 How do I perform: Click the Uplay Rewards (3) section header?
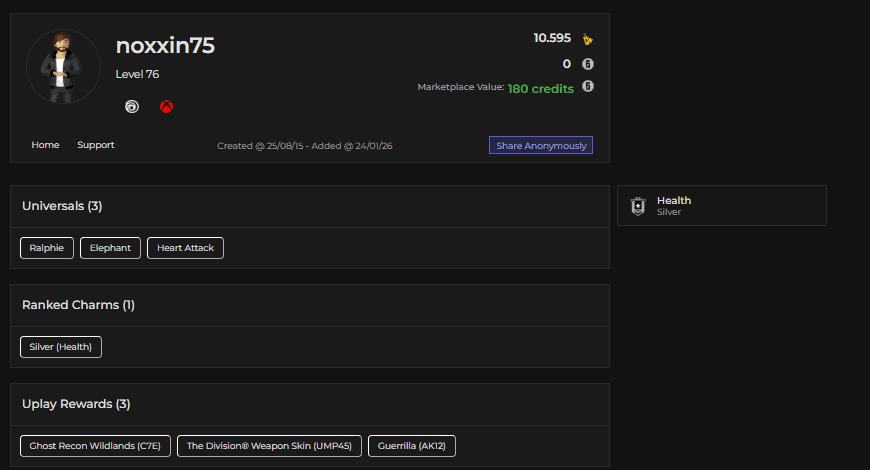point(76,404)
